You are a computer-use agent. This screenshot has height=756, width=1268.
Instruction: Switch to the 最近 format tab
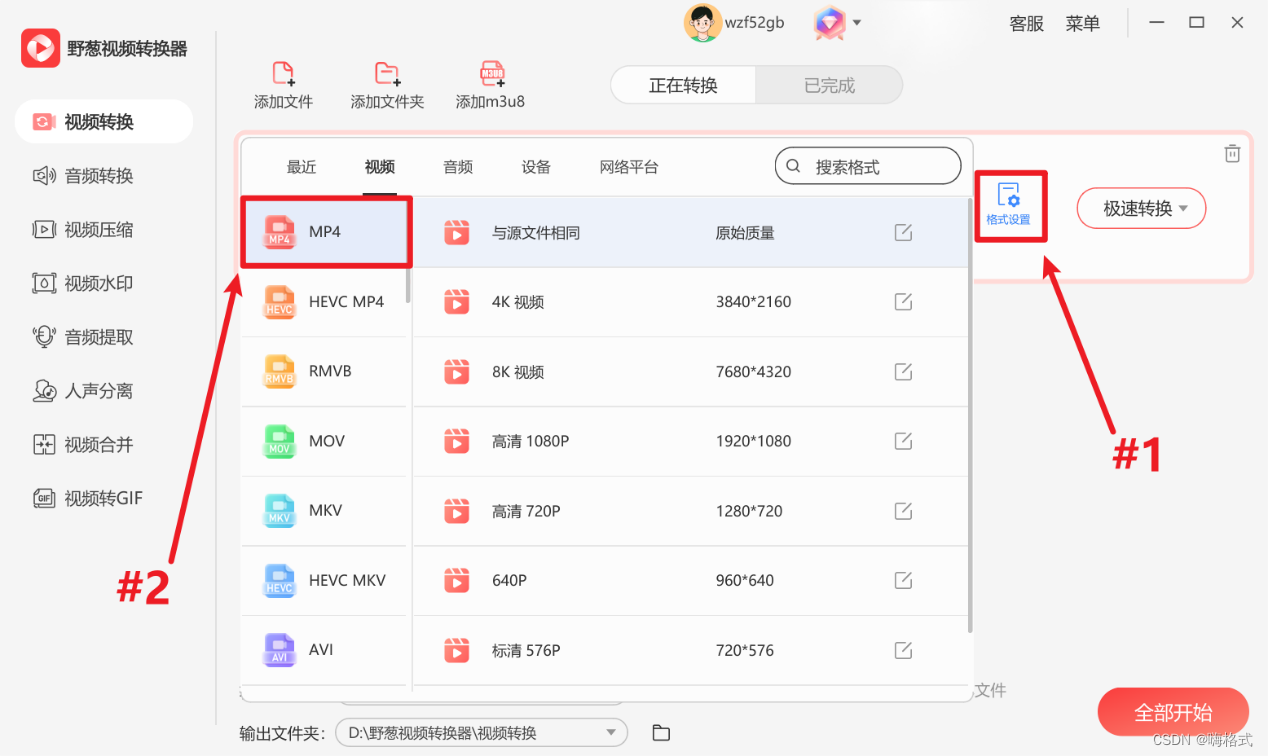(301, 167)
